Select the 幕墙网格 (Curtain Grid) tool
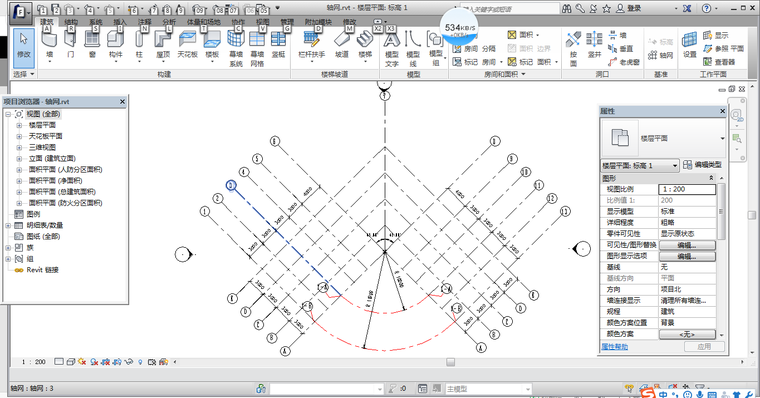The image size is (760, 398). click(257, 48)
